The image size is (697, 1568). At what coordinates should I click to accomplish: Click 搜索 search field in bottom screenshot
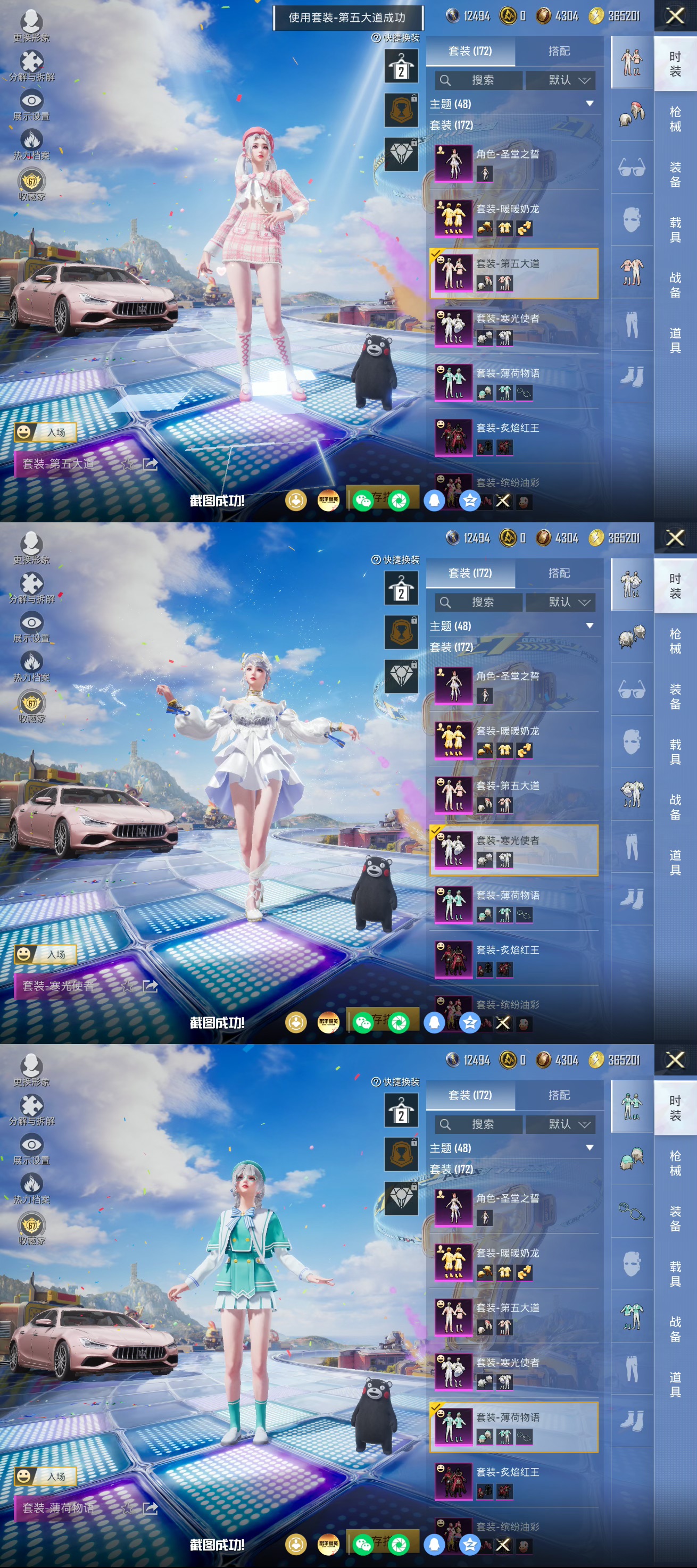[x=478, y=1124]
